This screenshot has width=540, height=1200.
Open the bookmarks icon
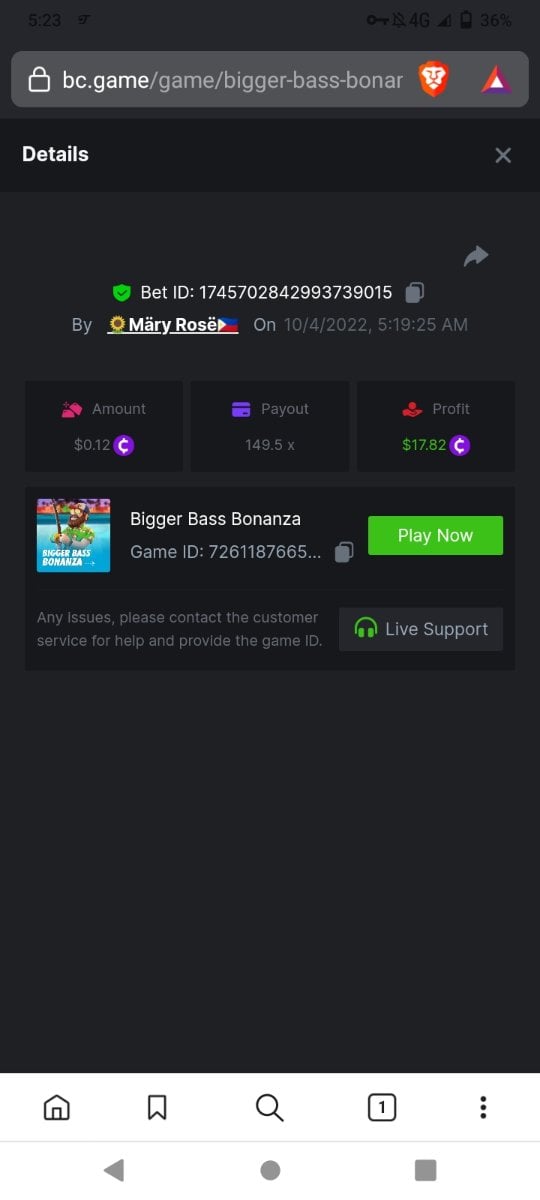157,1107
